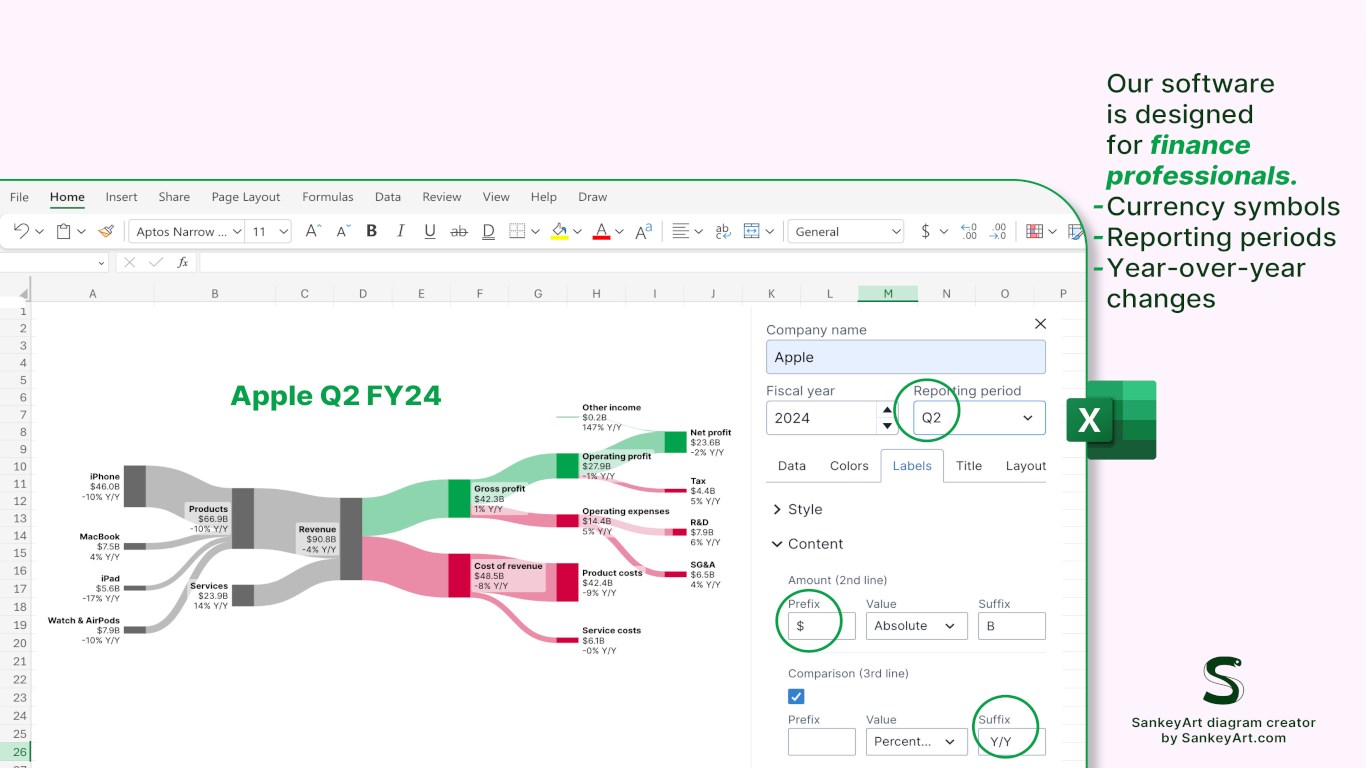Switch to the Draw ribbon tab

point(593,197)
